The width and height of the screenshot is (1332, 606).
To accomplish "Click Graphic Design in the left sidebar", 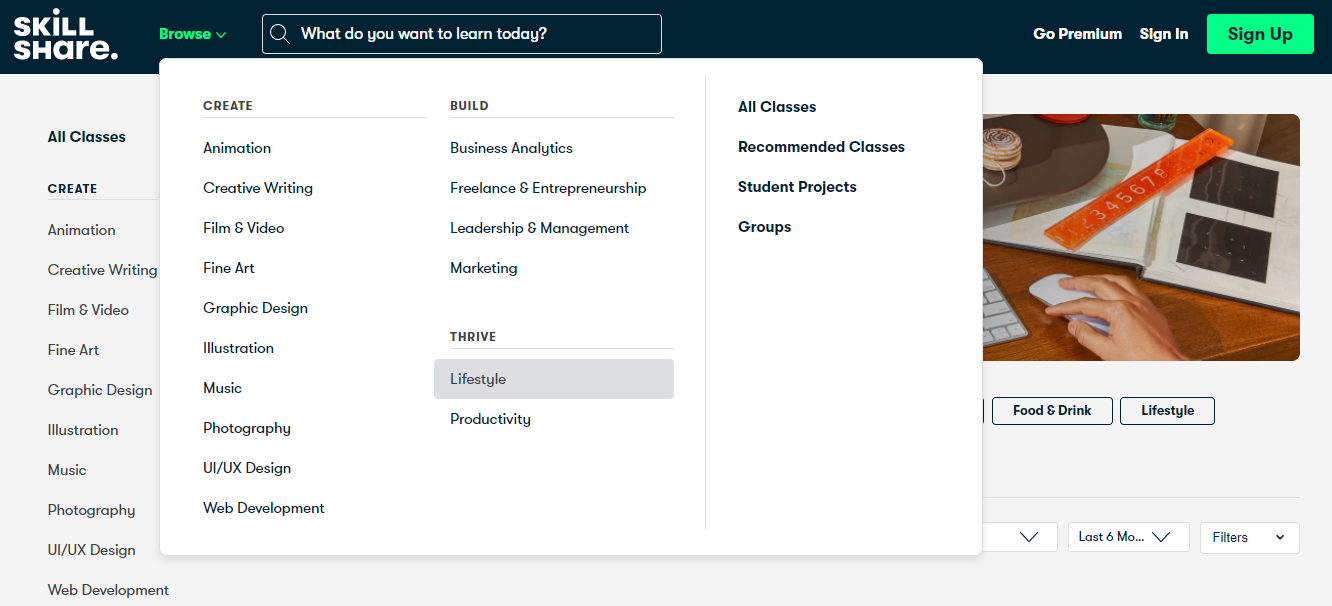I will click(100, 390).
